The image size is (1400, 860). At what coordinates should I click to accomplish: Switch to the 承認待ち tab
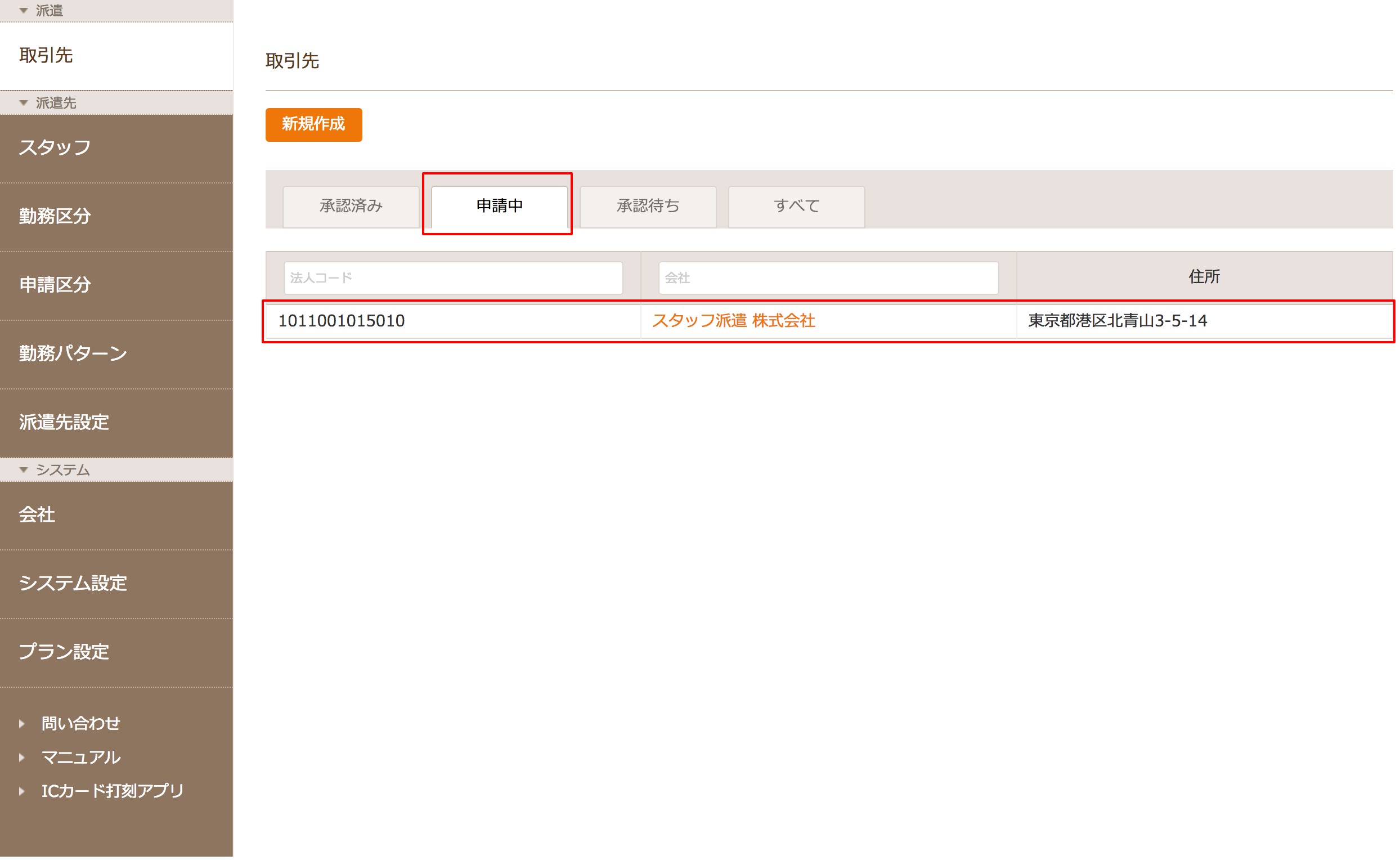(x=649, y=207)
